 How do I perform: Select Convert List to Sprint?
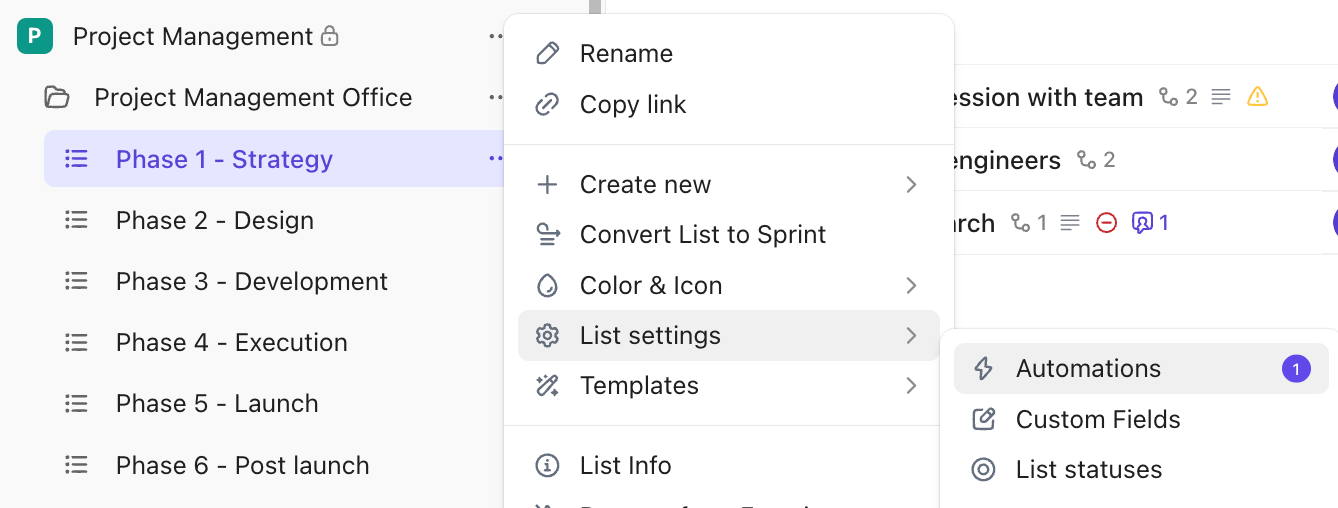coord(702,235)
